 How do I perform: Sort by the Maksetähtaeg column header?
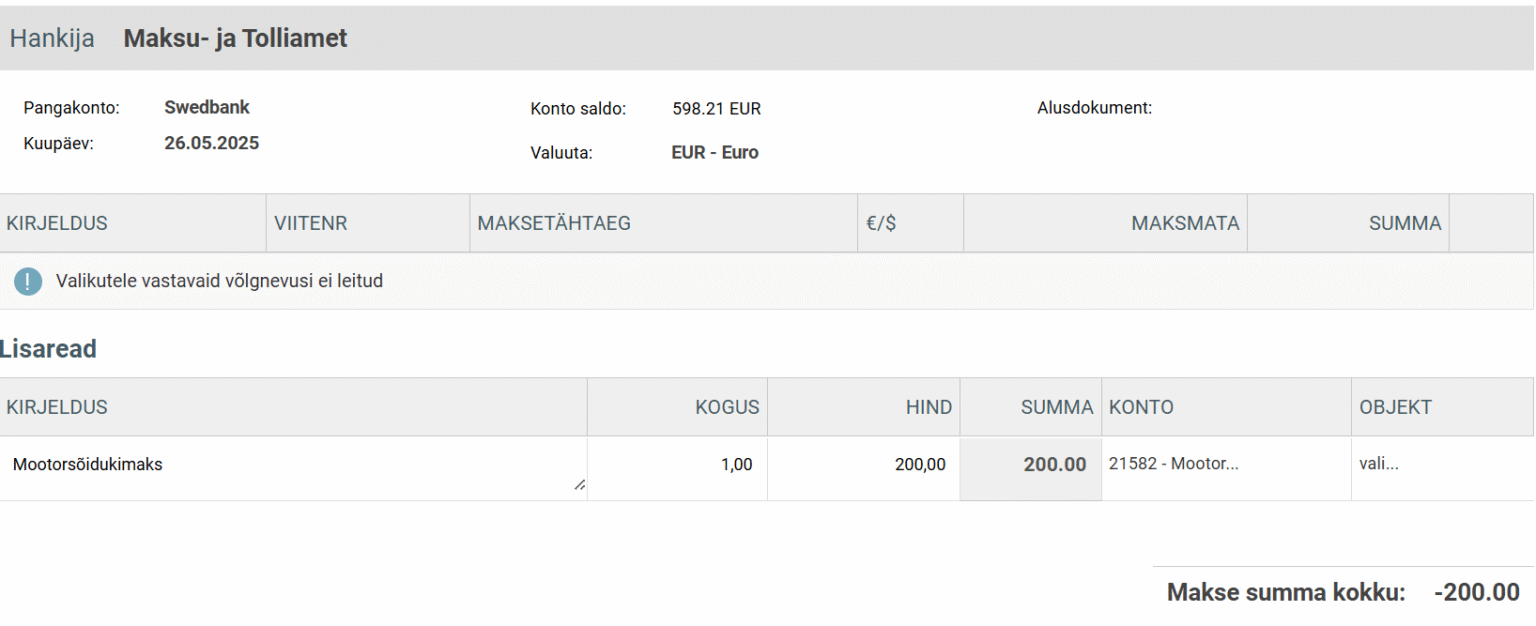pyautogui.click(x=552, y=222)
